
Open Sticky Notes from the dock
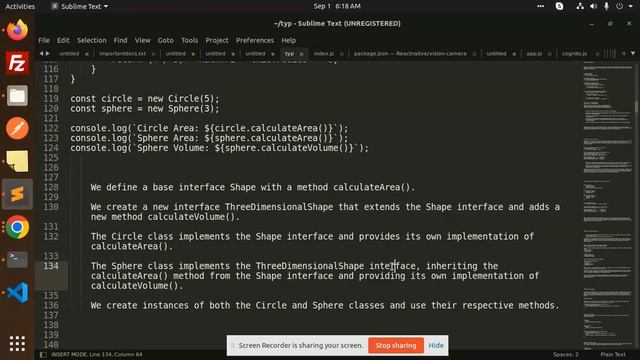pyautogui.click(x=17, y=161)
